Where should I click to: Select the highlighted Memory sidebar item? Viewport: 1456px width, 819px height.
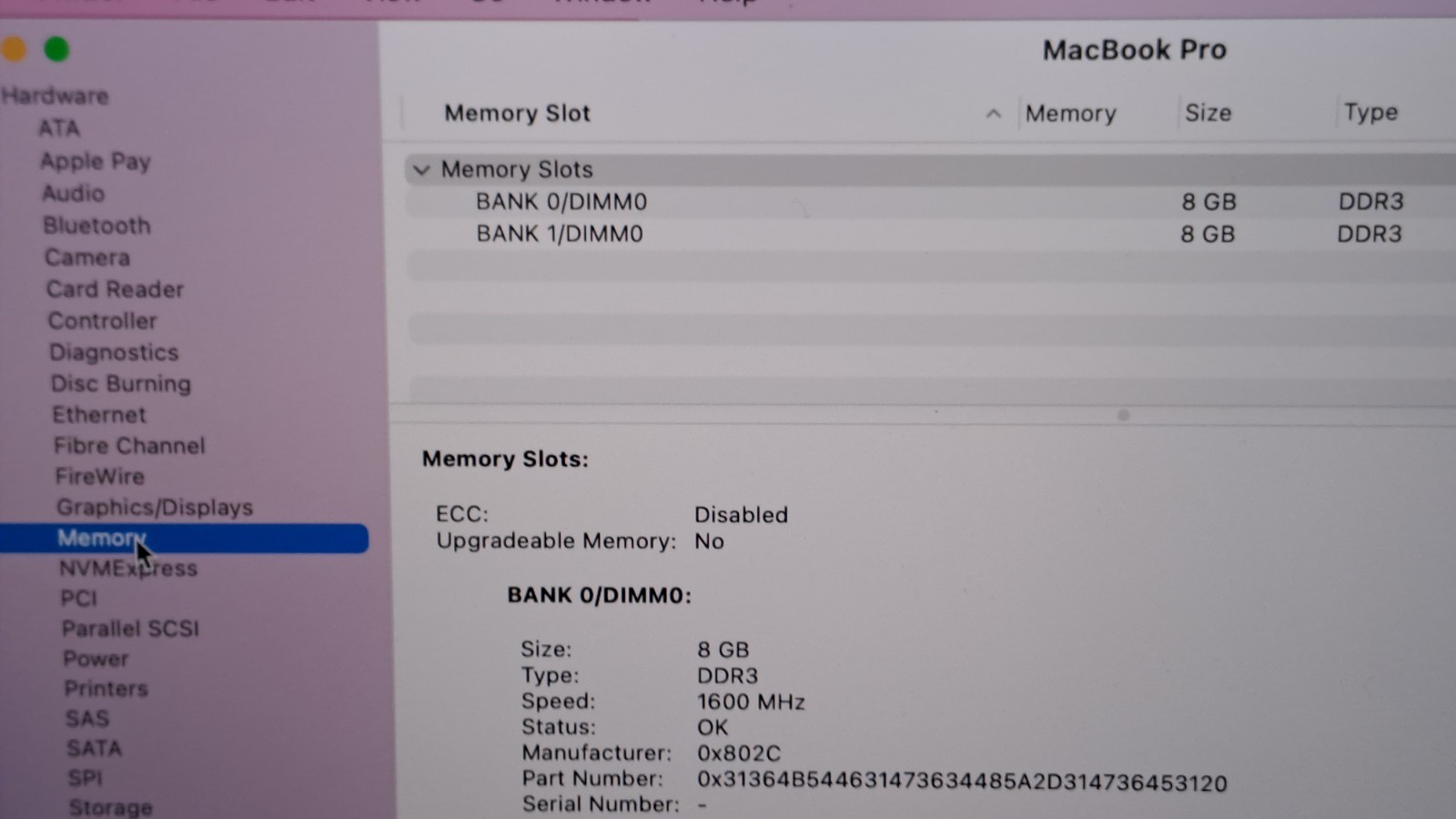point(184,538)
